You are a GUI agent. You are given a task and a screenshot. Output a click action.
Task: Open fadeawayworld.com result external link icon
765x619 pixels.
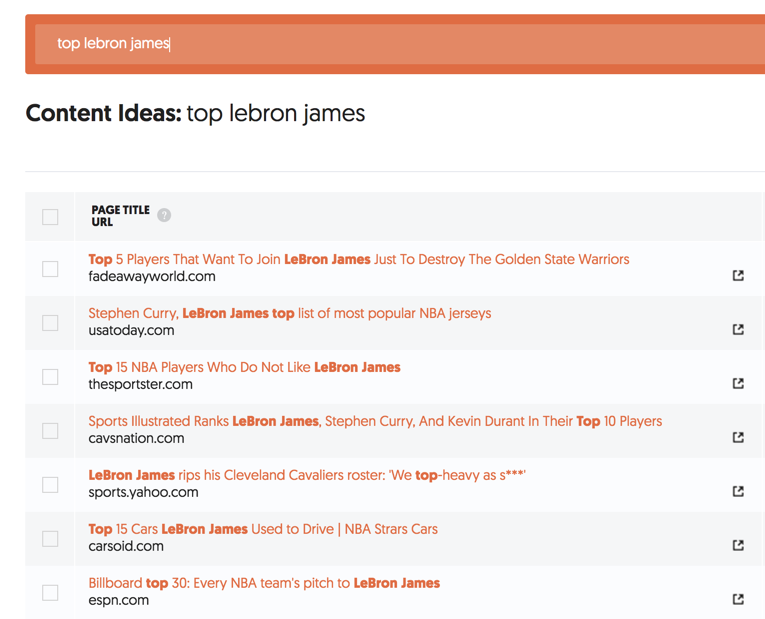tap(738, 276)
